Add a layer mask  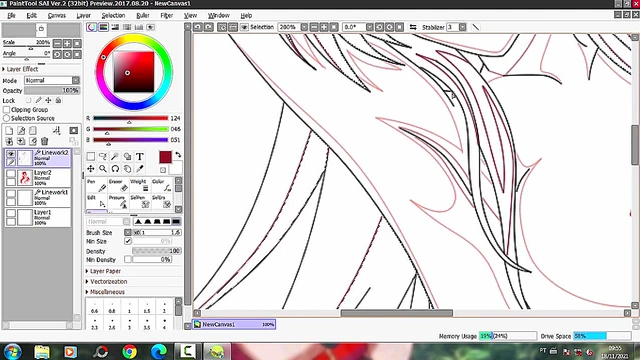point(73,131)
